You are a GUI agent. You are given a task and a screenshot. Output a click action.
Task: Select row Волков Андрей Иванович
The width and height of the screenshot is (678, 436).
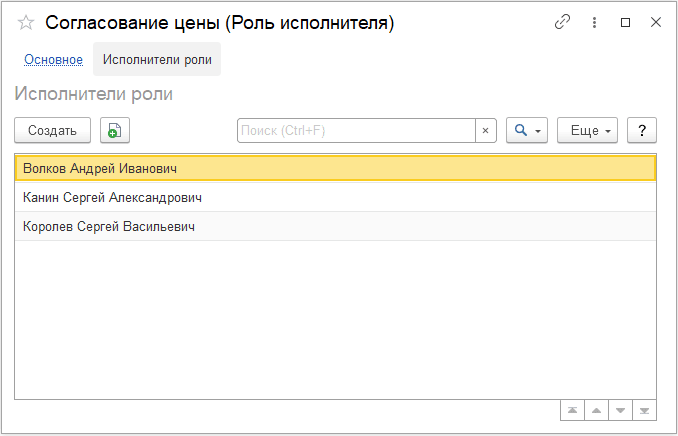click(x=336, y=168)
